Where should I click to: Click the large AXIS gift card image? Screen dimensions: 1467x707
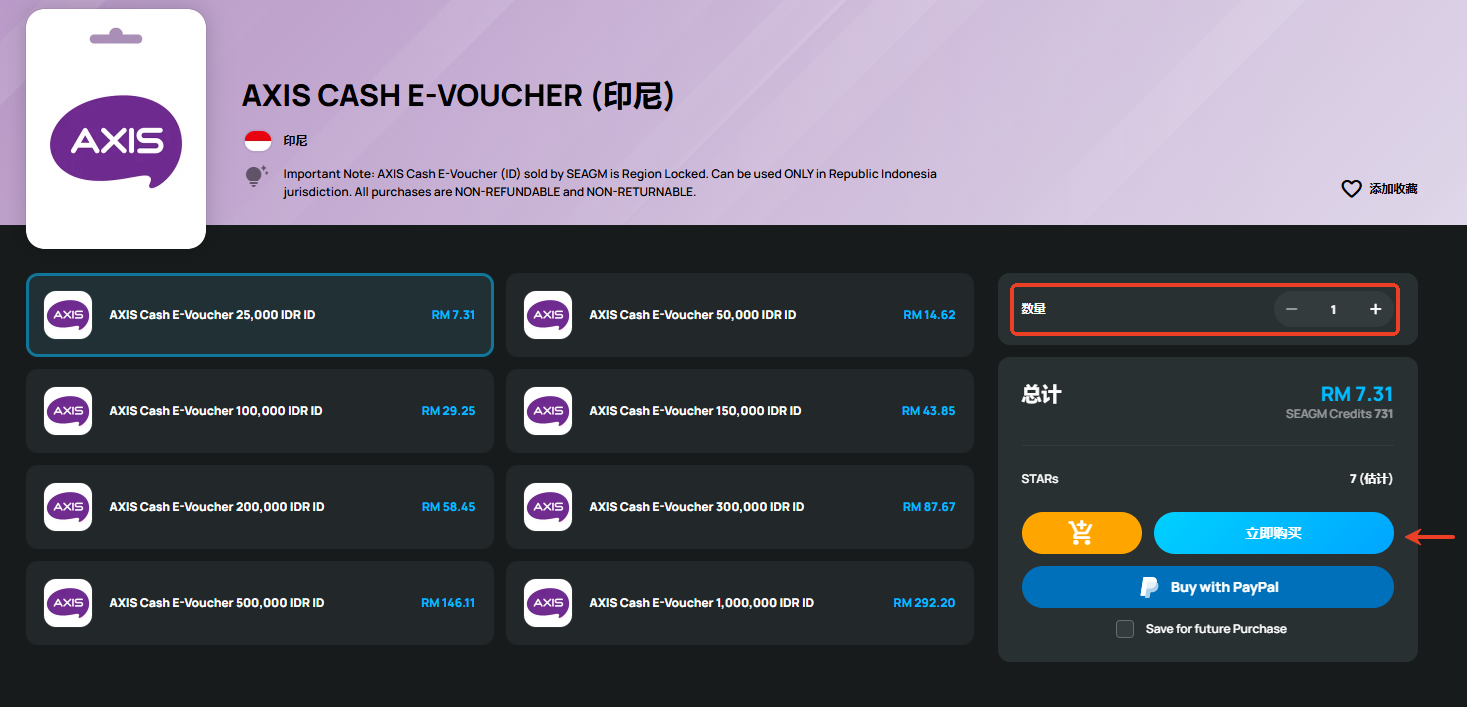(116, 129)
